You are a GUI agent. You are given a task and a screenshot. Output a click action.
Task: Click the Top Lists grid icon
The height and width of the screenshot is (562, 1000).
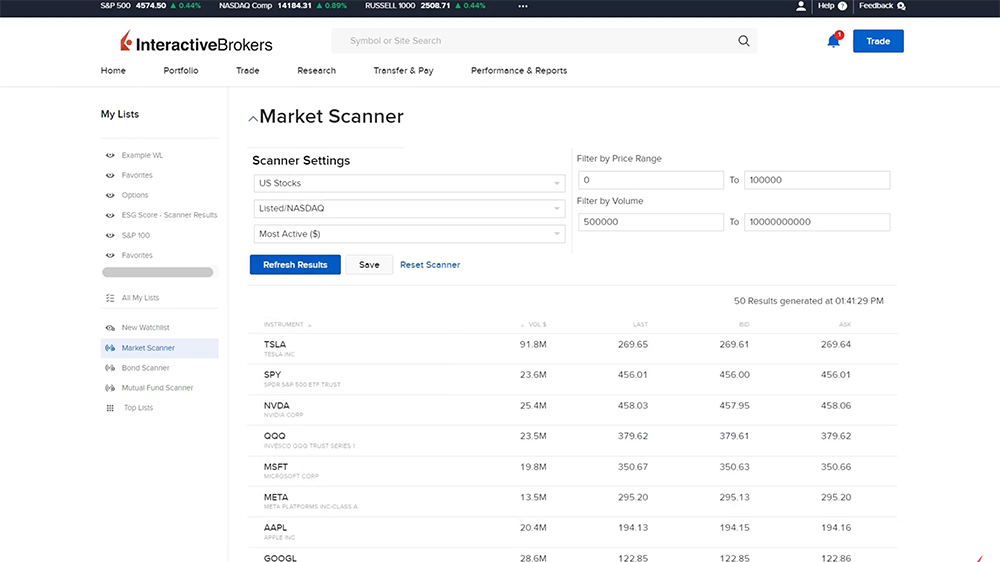pyautogui.click(x=110, y=408)
